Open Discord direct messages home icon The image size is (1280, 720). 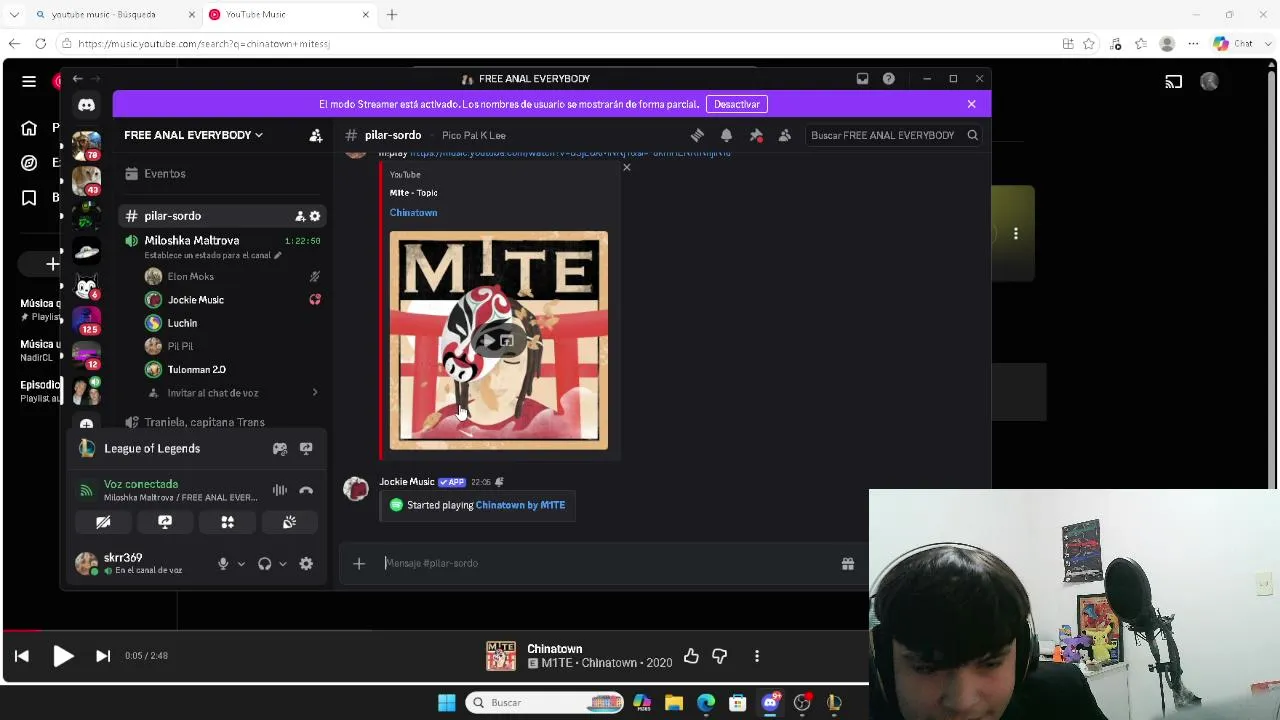[x=87, y=105]
